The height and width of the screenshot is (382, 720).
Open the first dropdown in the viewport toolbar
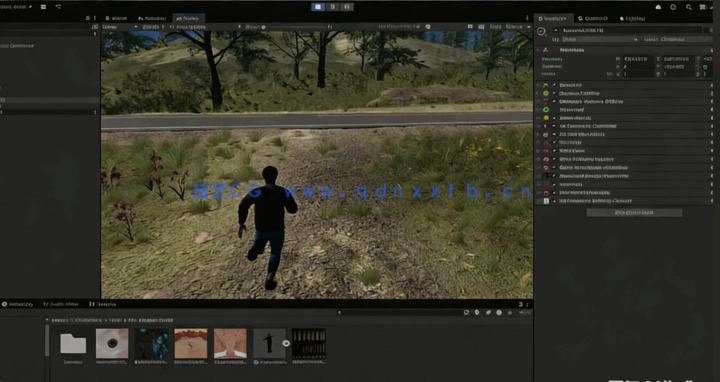[120, 27]
